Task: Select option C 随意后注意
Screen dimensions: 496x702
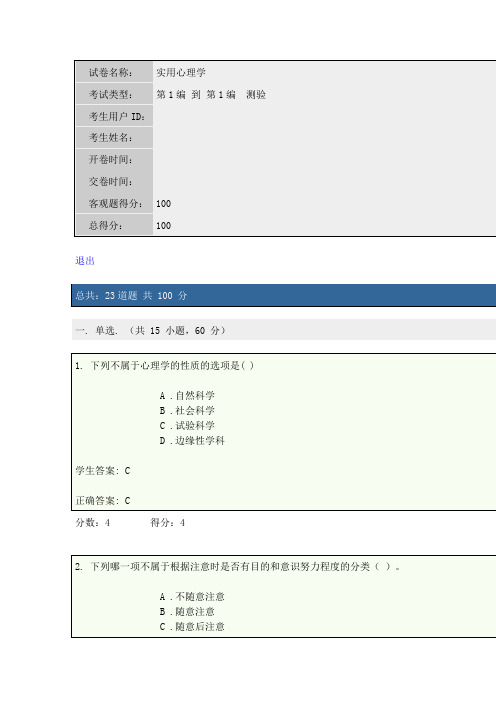Action: (192, 627)
